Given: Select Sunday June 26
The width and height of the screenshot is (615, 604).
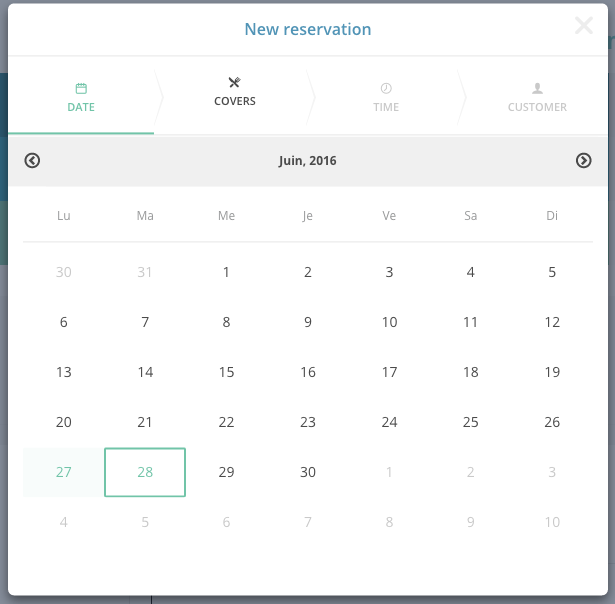Looking at the screenshot, I should coord(552,422).
